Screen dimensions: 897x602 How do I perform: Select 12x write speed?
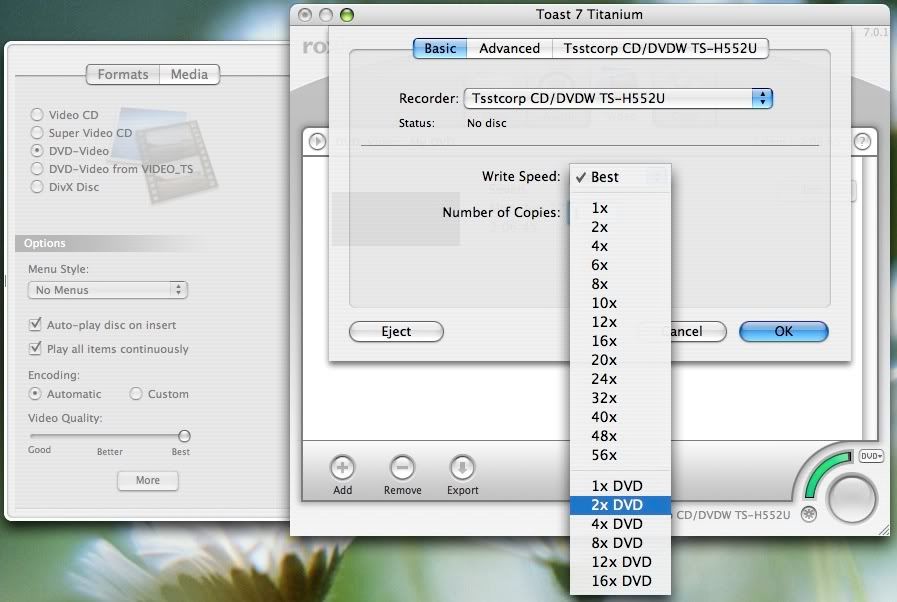(620, 322)
